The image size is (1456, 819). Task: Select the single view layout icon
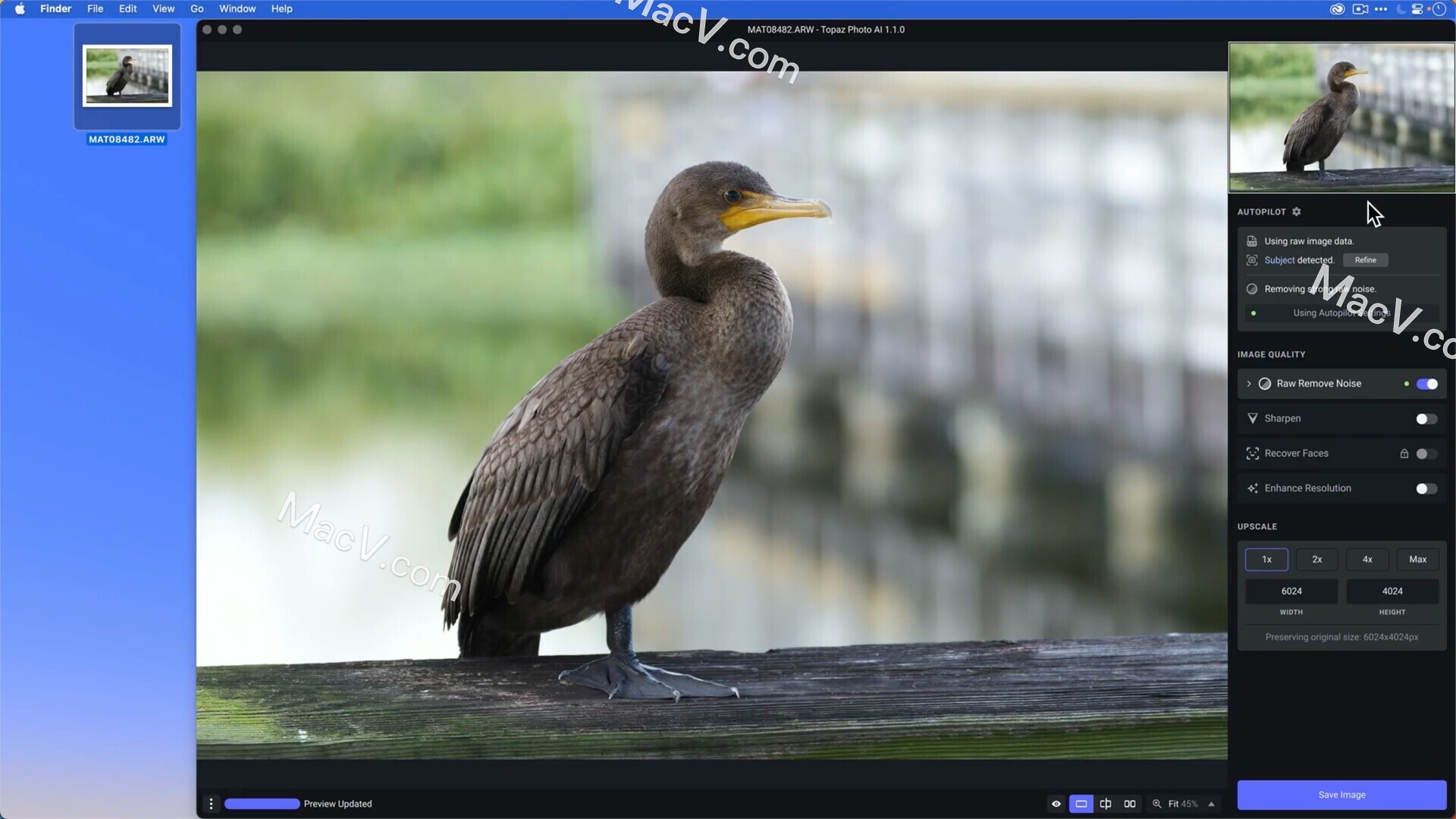pos(1081,804)
